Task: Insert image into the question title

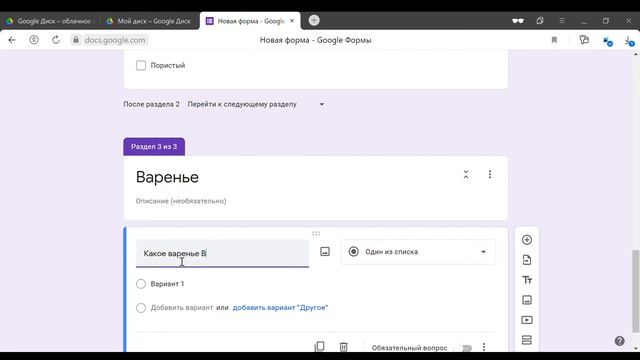Action: (x=324, y=252)
